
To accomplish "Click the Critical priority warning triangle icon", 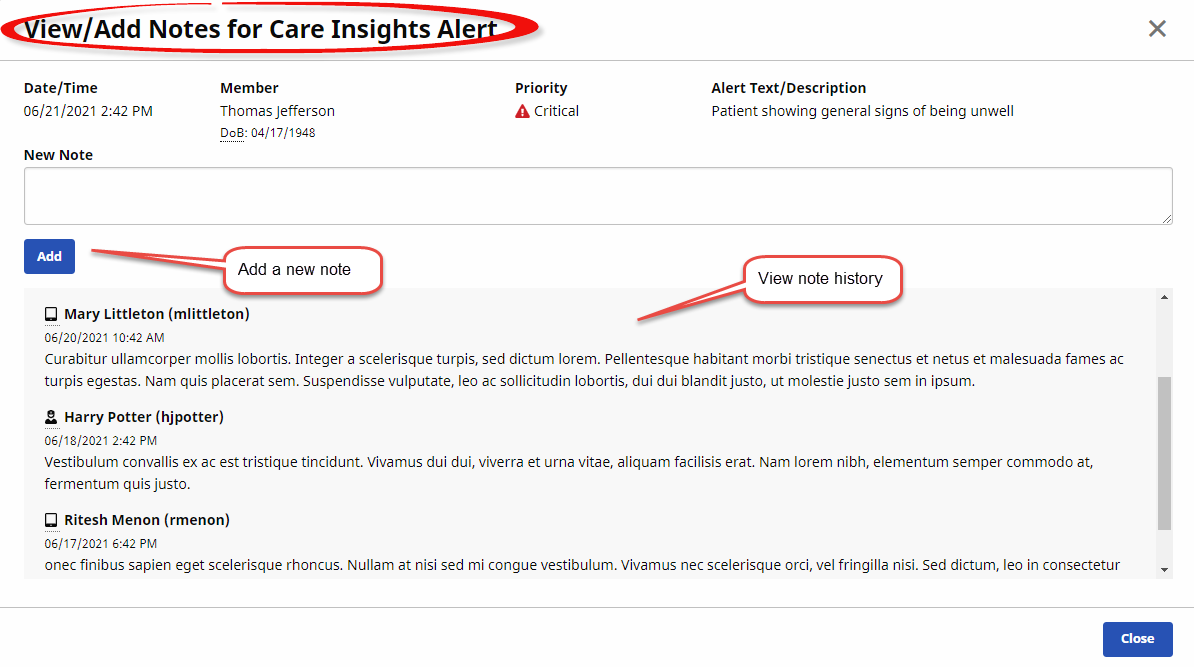I will [x=522, y=112].
